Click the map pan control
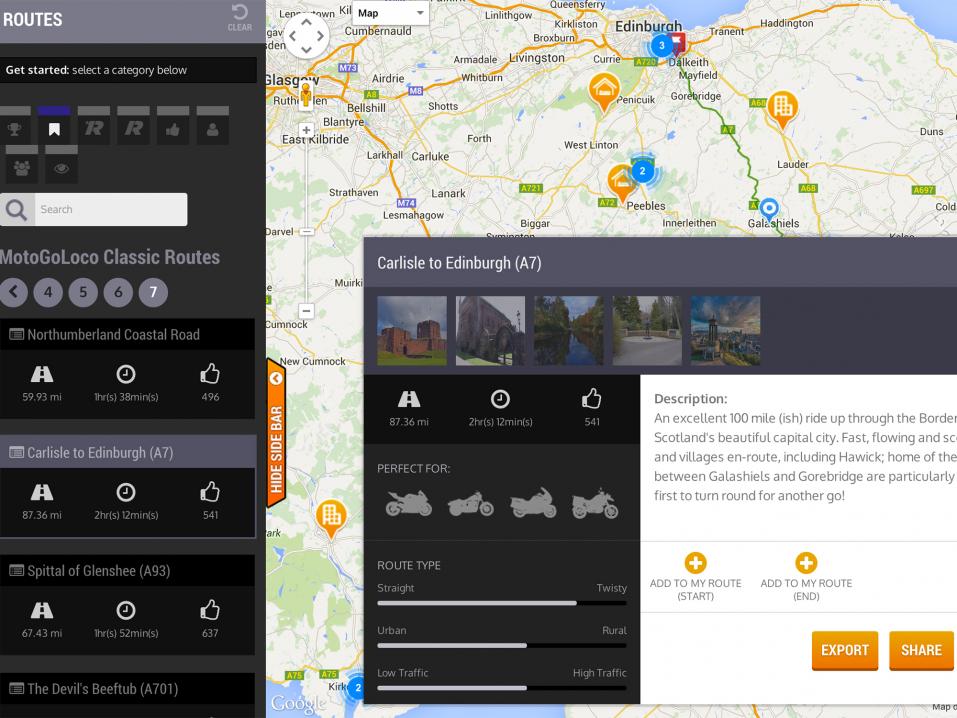 [306, 37]
